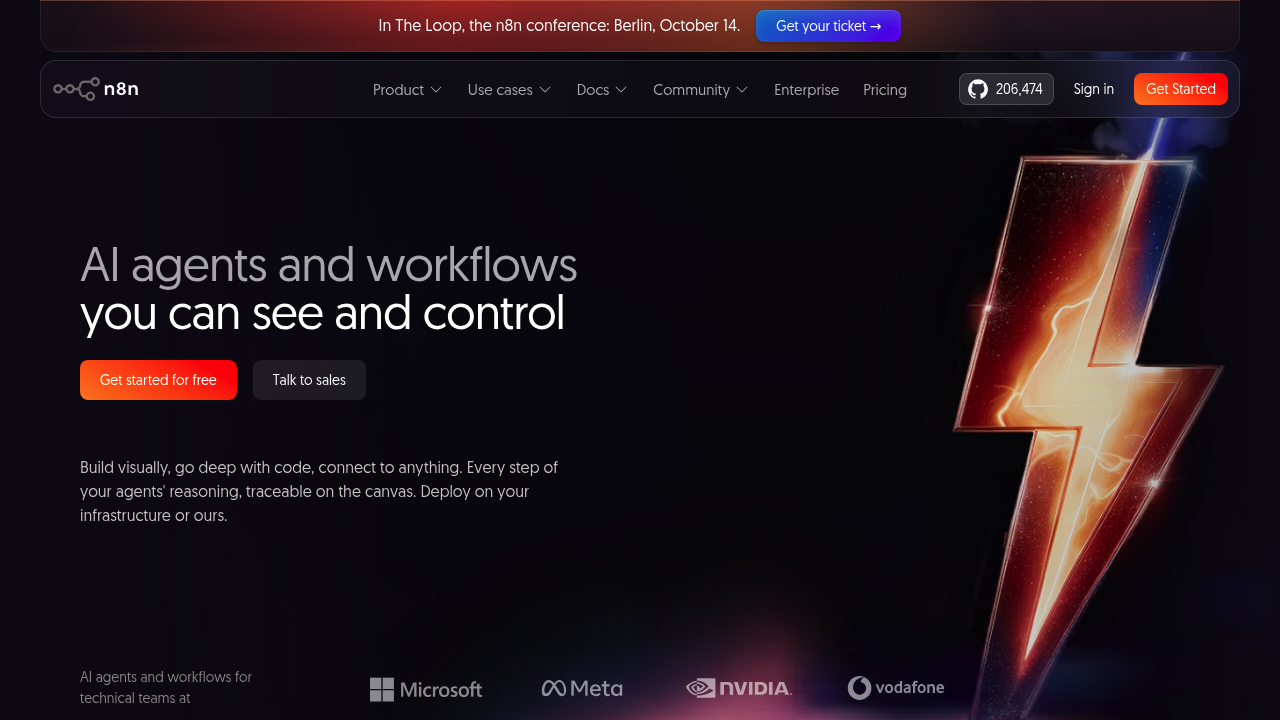1280x720 pixels.
Task: Click the In The Loop conference announcement text
Action: pos(559,26)
